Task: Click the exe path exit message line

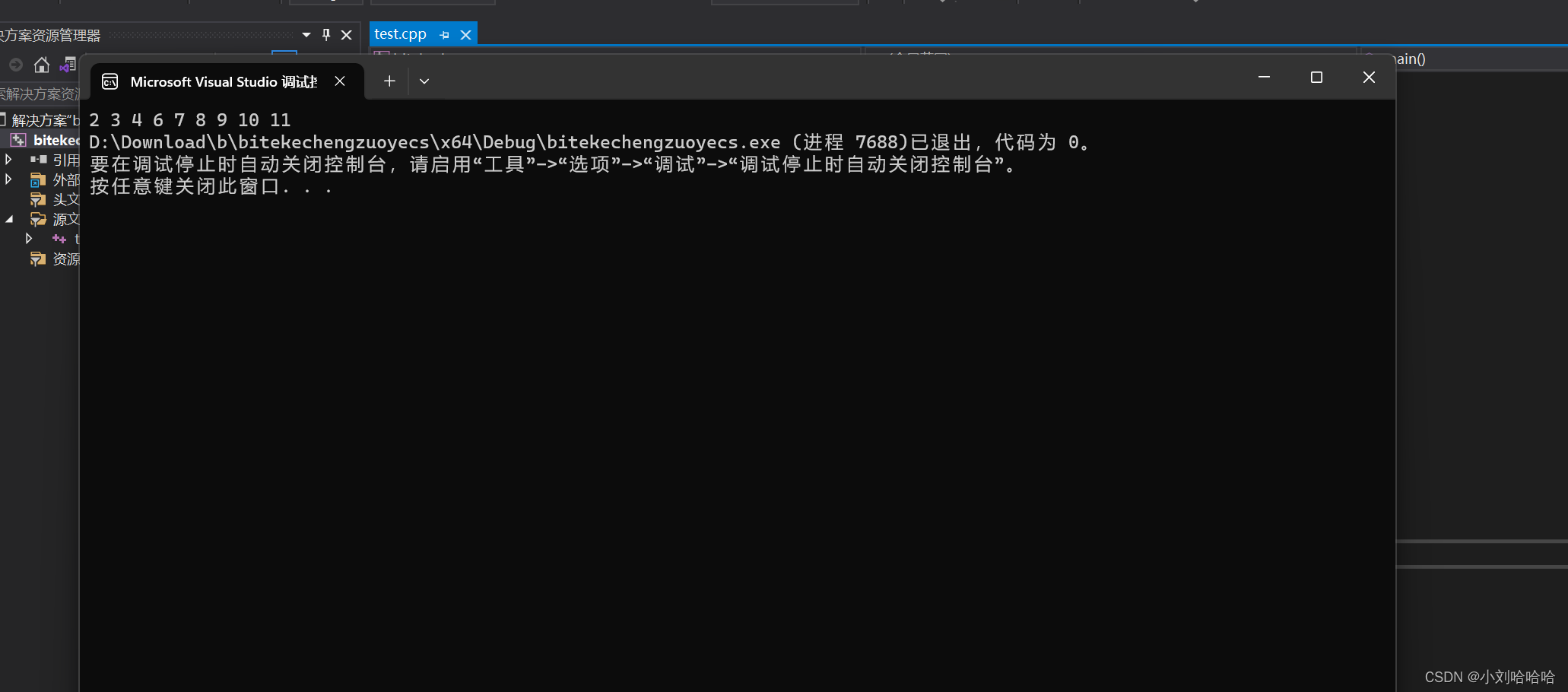Action: (591, 142)
